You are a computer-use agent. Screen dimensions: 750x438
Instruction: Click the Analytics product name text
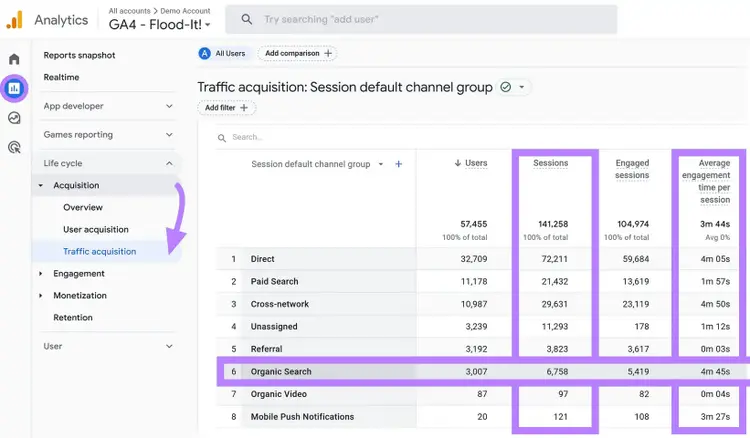[x=61, y=20]
